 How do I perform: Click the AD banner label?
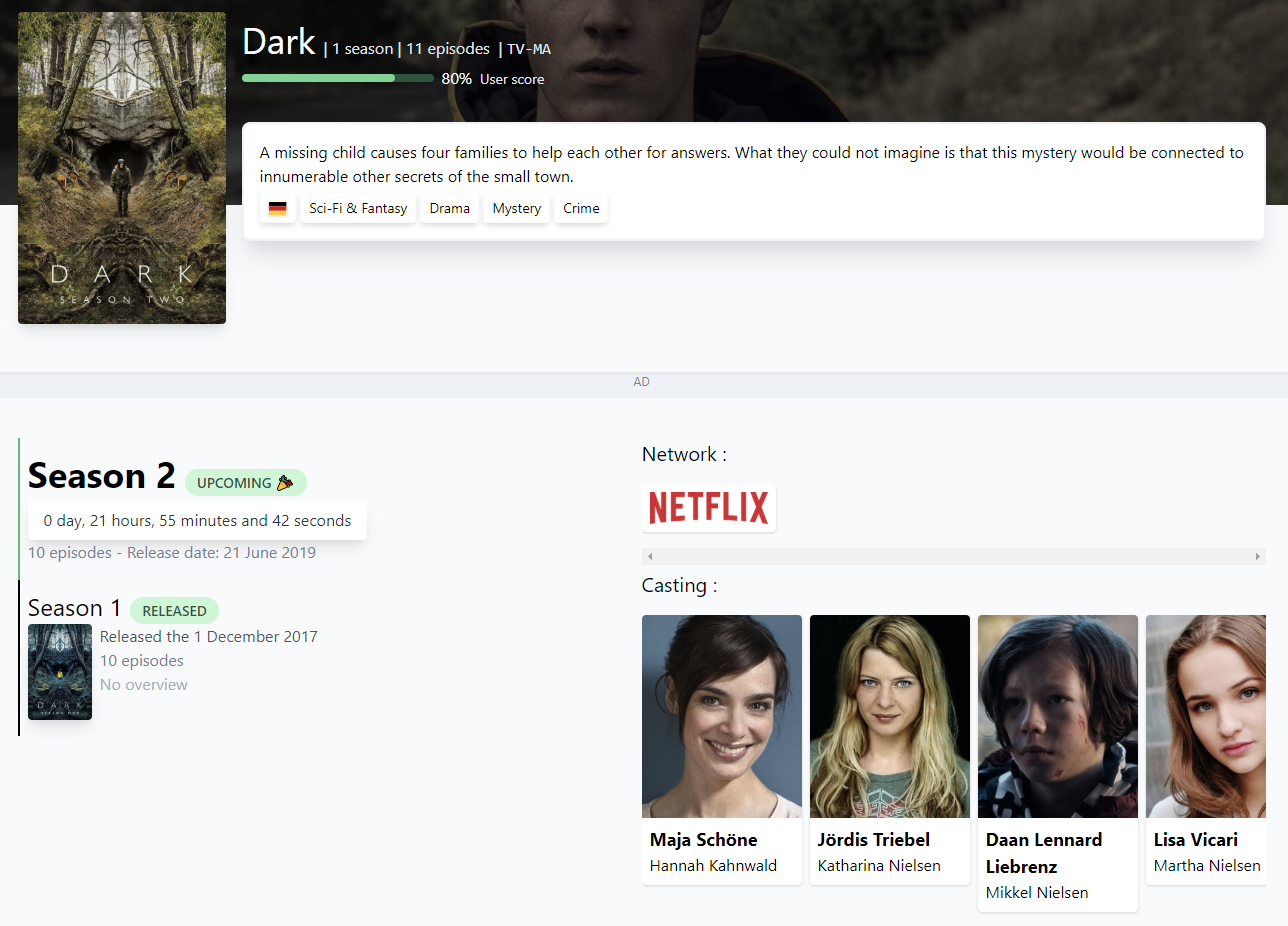pos(642,382)
